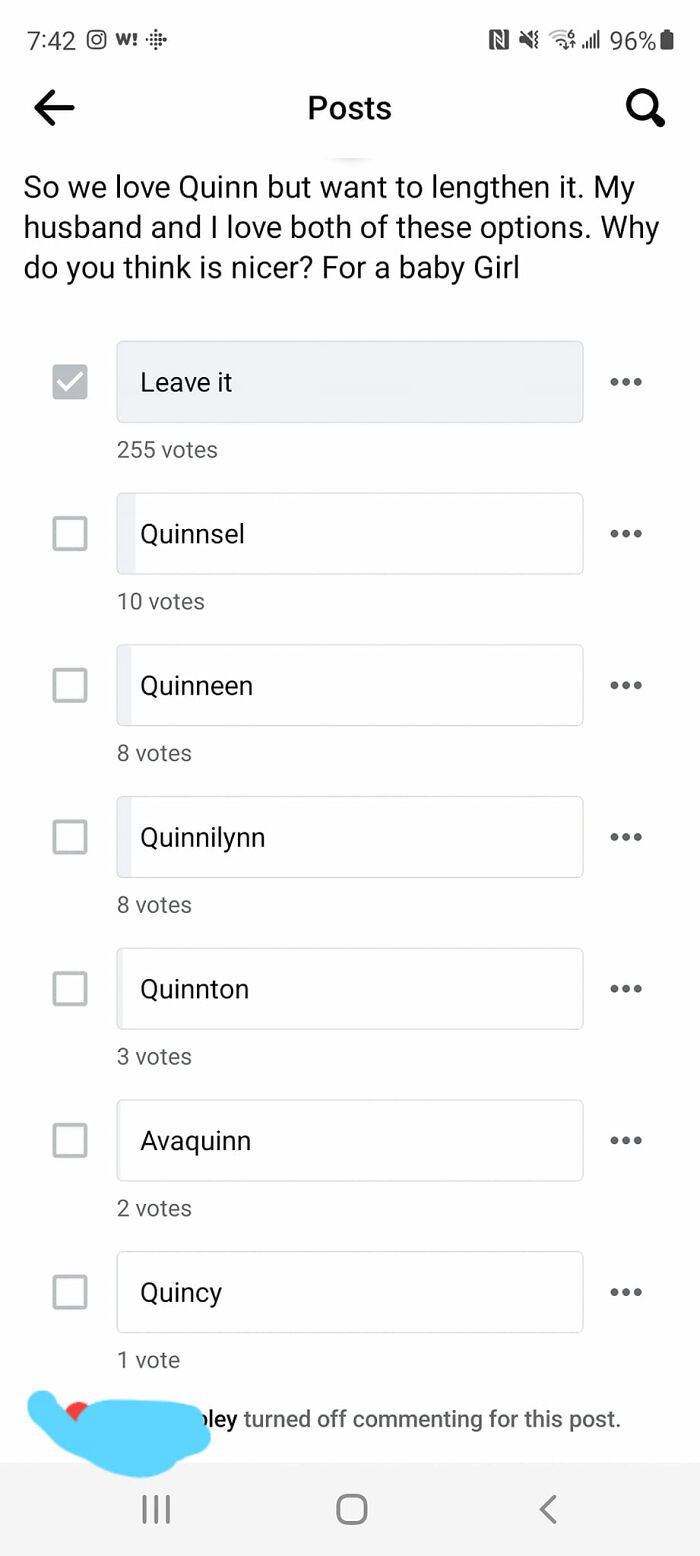Viewport: 700px width, 1556px height.
Task: Open search with the magnifier icon
Action: tap(645, 108)
